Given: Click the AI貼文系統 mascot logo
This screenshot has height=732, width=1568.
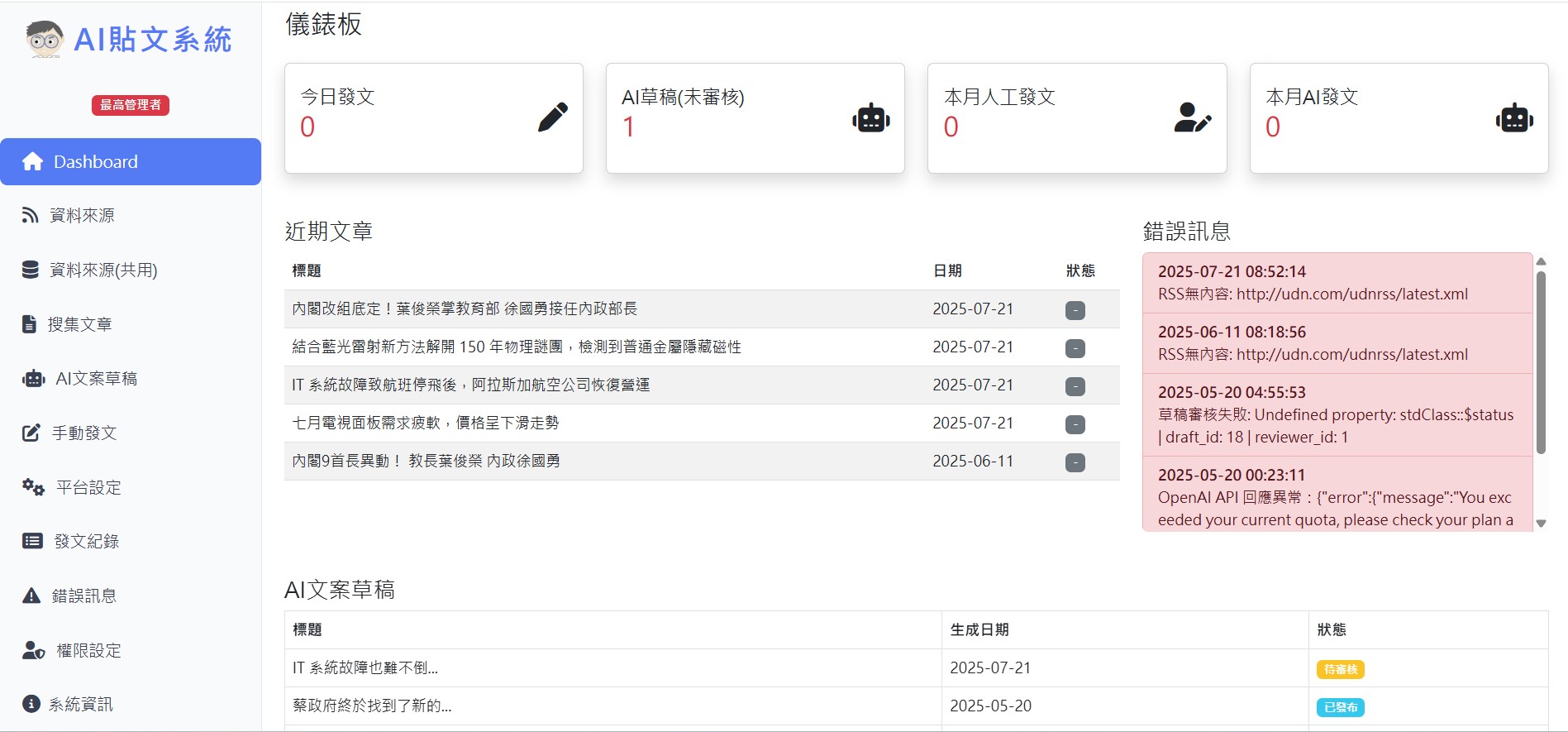Looking at the screenshot, I should (x=45, y=39).
